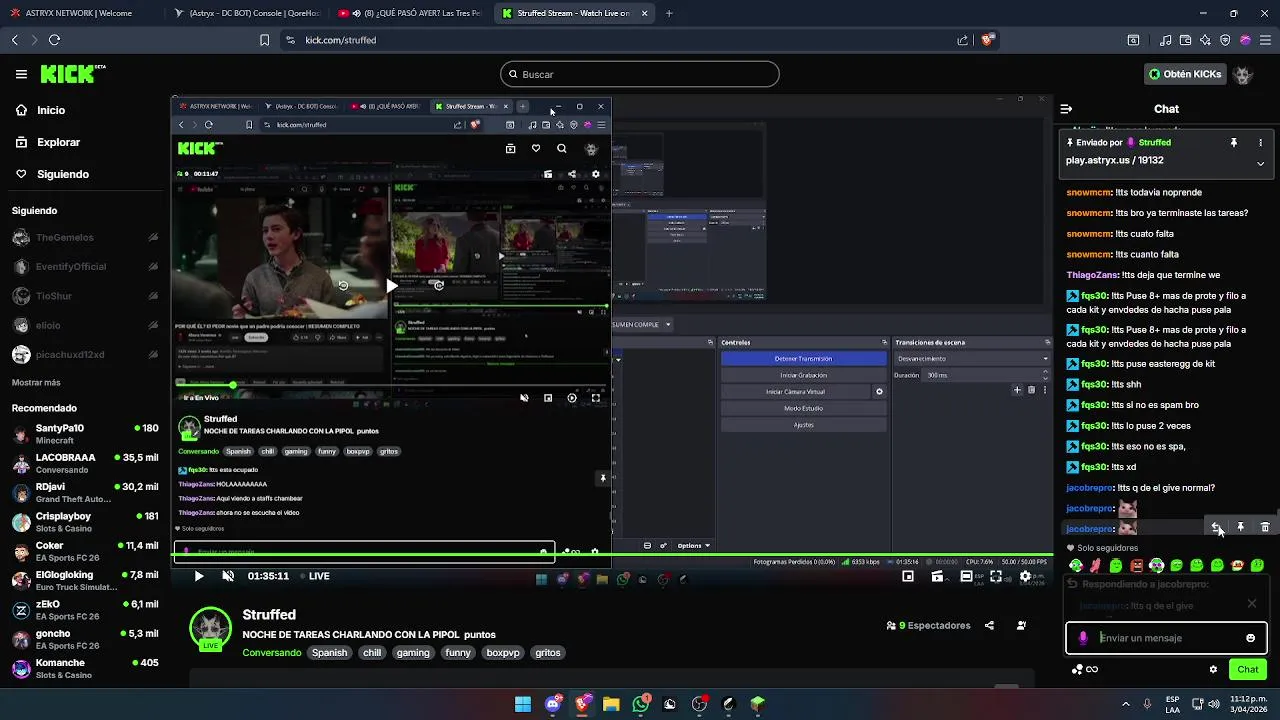Viewport: 1280px width, 720px height.
Task: Toggle notifications for elioio channel
Action: 153,325
